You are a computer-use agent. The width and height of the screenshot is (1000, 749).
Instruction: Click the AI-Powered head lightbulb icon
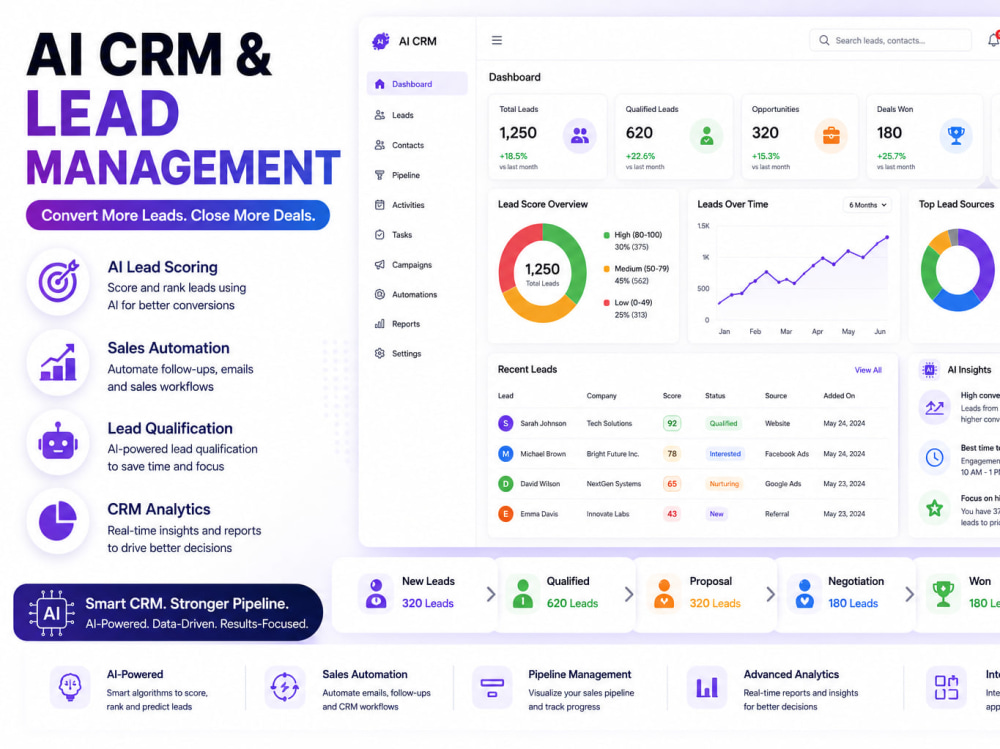pyautogui.click(x=70, y=688)
